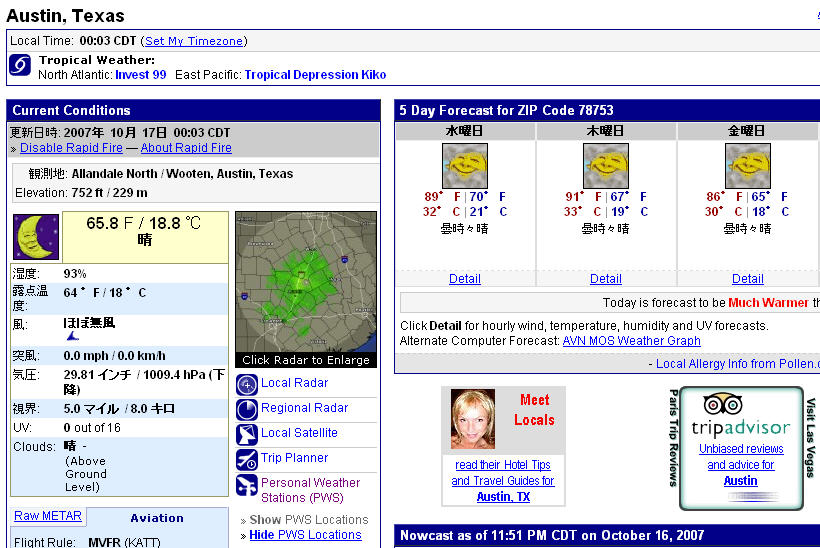
Task: Open the Raw METAR tab
Action: [x=48, y=516]
